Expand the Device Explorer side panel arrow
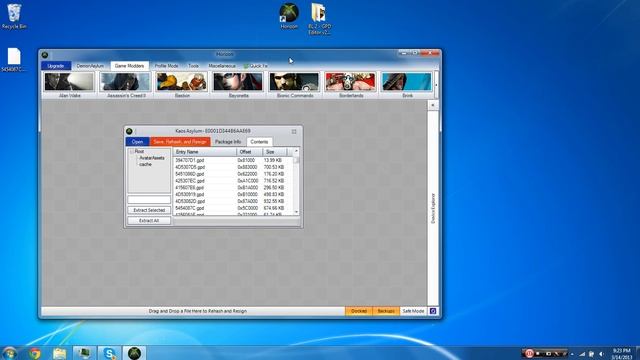 coord(433,105)
